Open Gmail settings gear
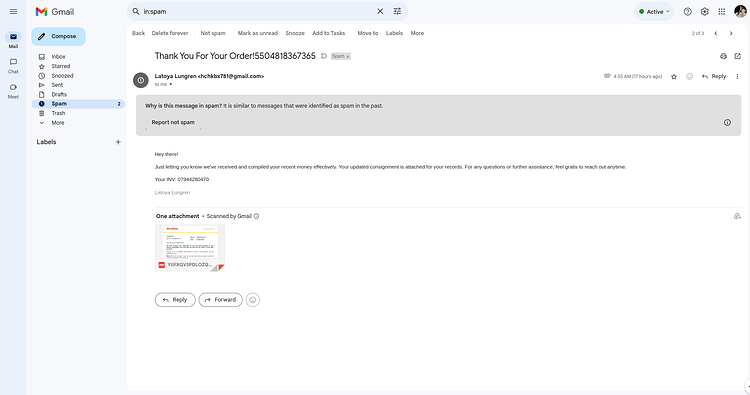Viewport: 750px width, 395px height. click(705, 11)
